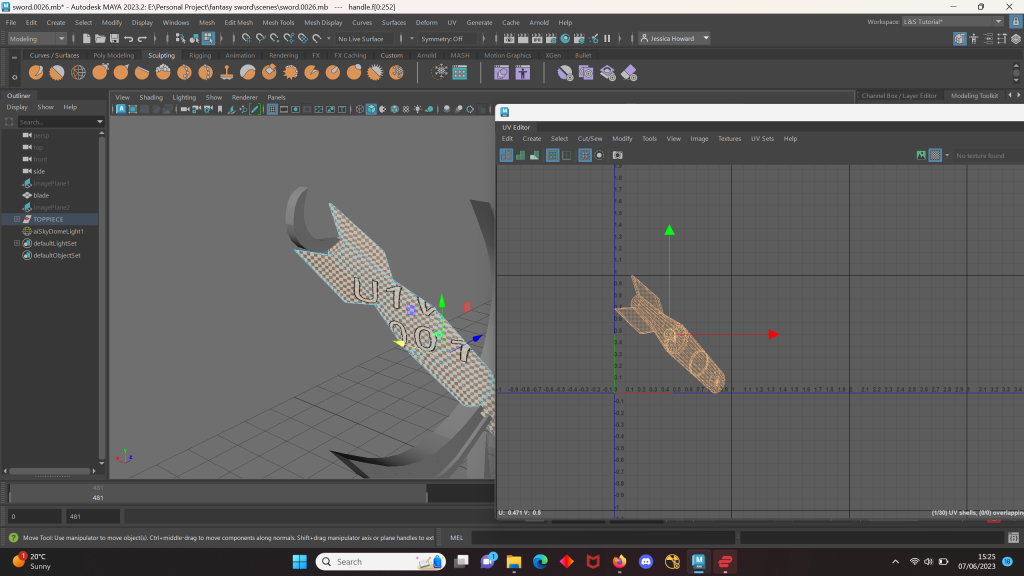
Task: Open the Windows Start button
Action: point(300,562)
